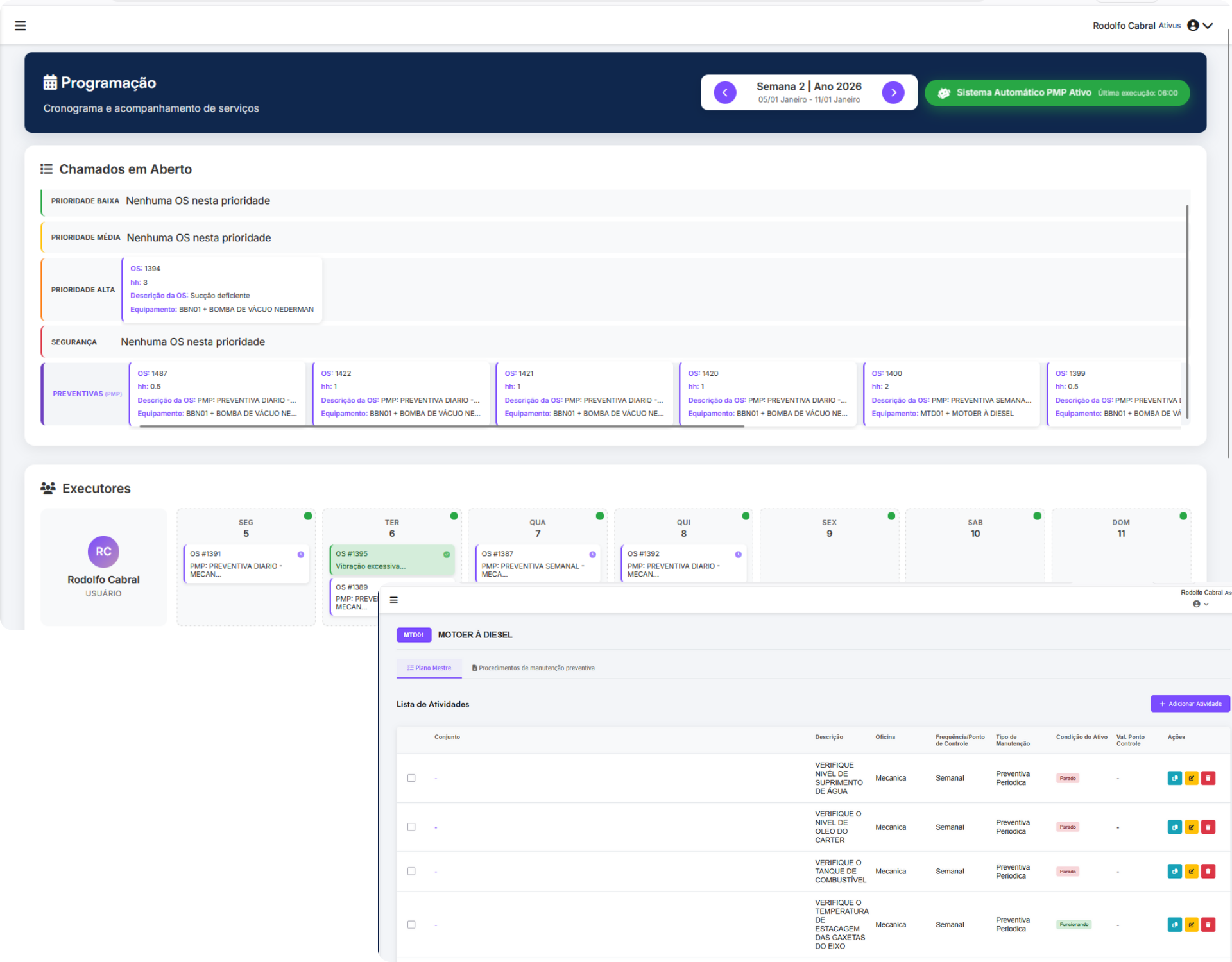Click the Sistema Automático PMP Ativo button

[x=1056, y=92]
